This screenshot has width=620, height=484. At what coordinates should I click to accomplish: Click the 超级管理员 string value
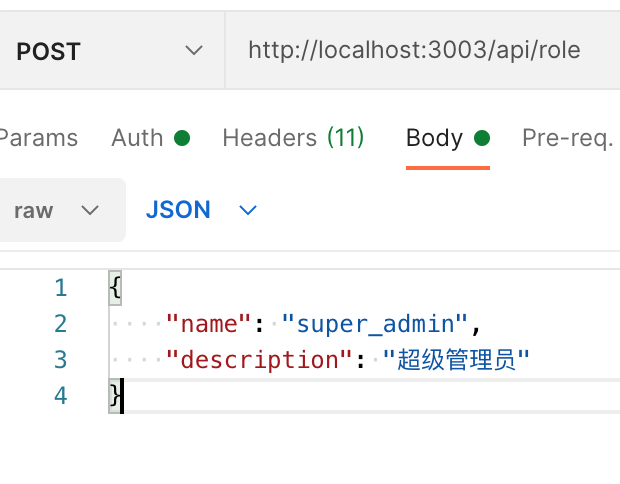click(x=456, y=359)
